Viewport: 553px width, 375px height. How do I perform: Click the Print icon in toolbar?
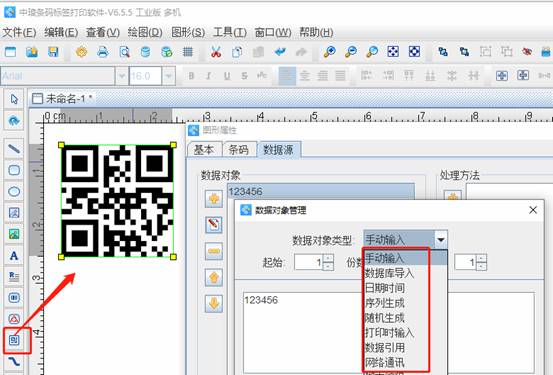[103, 52]
